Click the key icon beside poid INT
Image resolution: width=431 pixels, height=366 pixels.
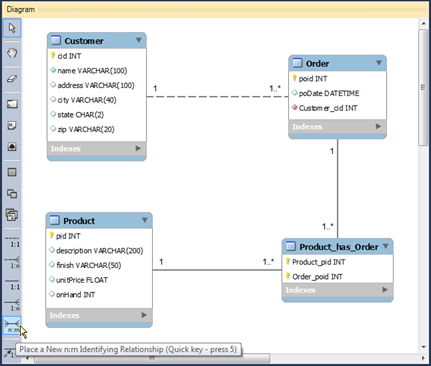(294, 78)
